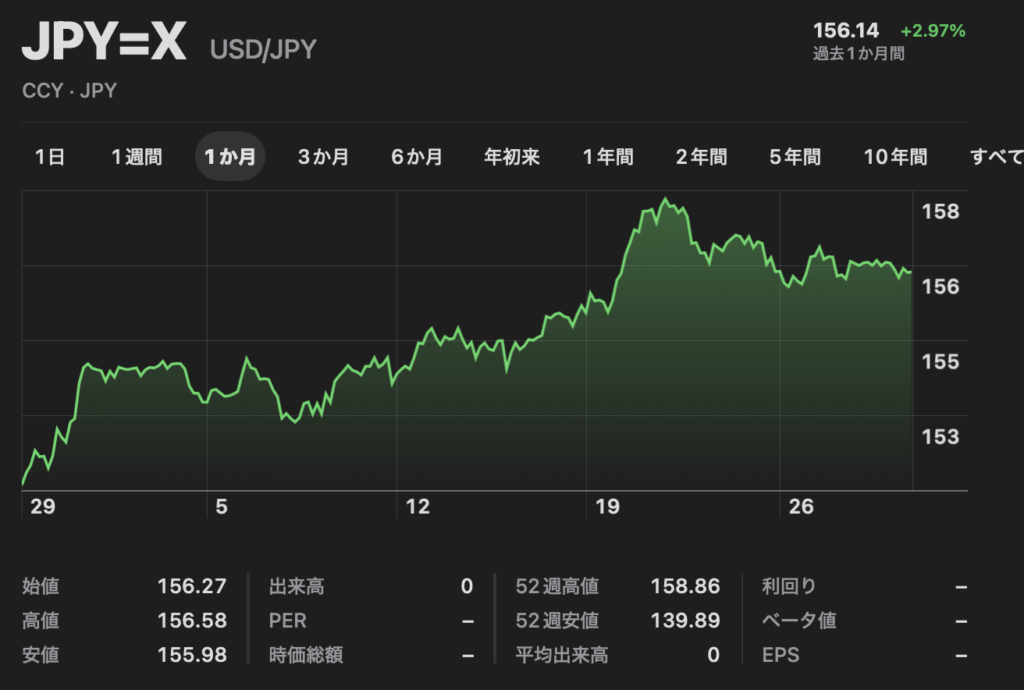Switch to the 1年間 chart view
Image resolution: width=1024 pixels, height=690 pixels.
click(608, 157)
